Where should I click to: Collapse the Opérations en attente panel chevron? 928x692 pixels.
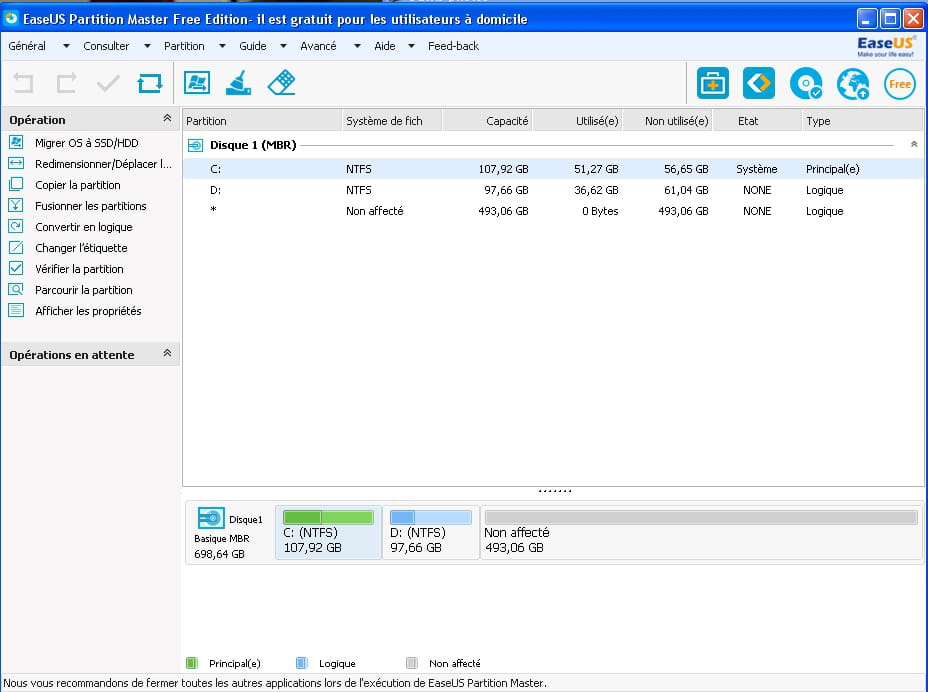[x=167, y=353]
